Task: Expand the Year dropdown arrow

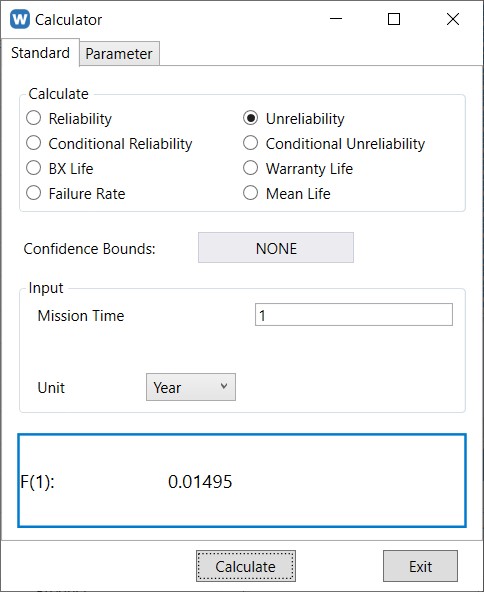Action: (x=224, y=386)
